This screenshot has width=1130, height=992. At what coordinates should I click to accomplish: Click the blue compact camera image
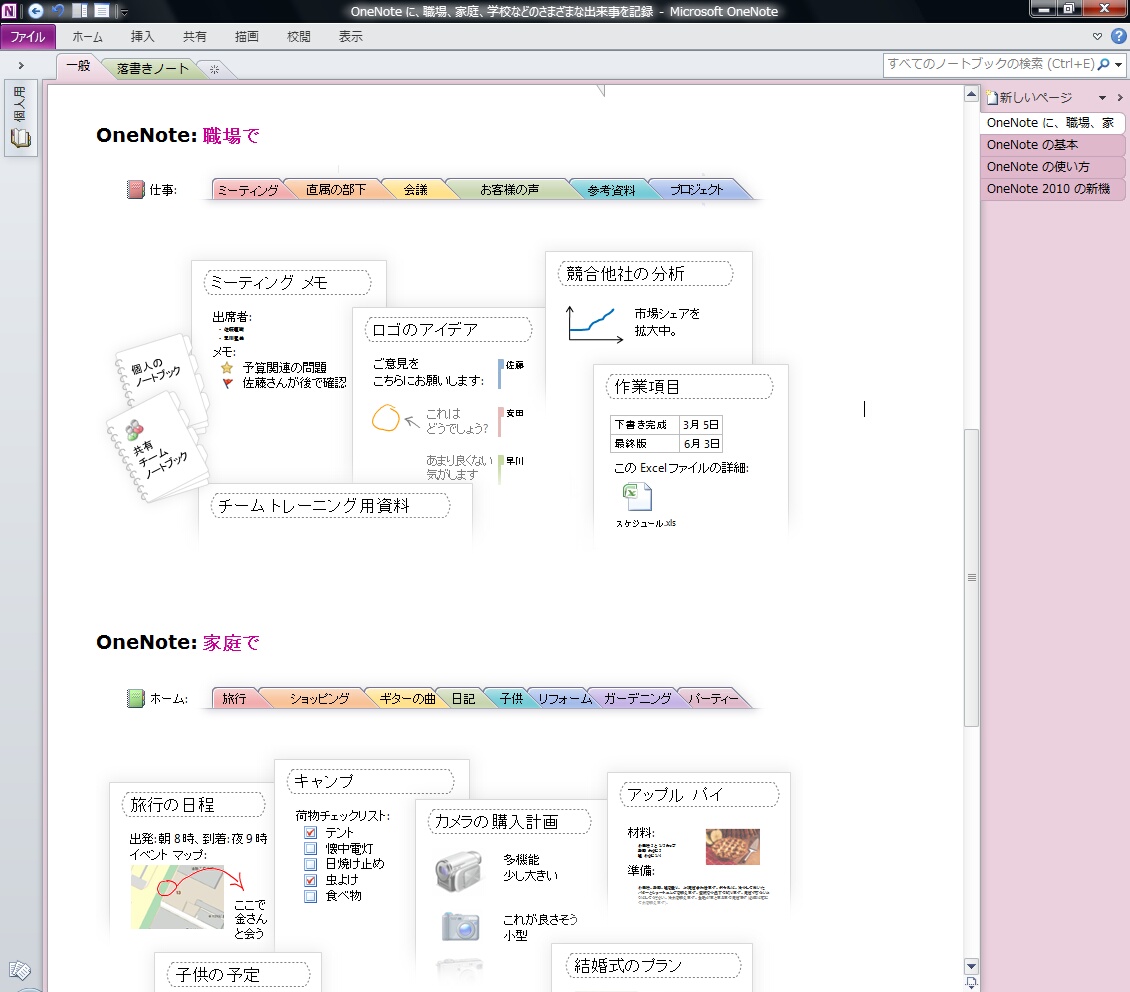coord(461,926)
